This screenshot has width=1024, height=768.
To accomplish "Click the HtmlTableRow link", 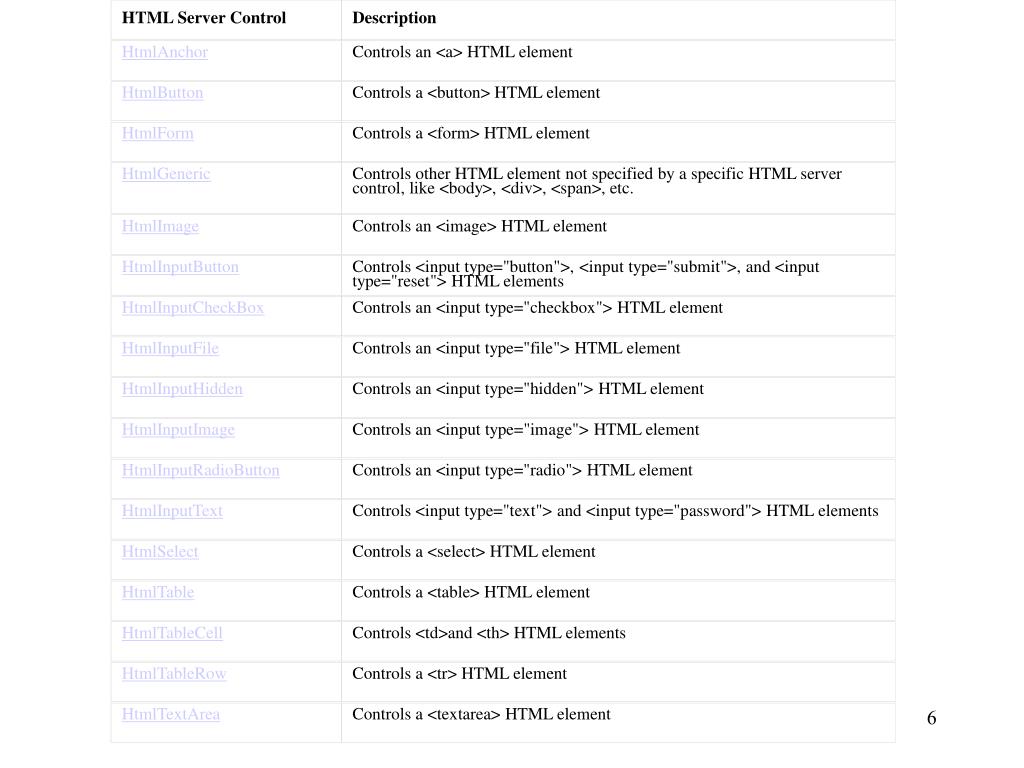I will (x=174, y=673).
